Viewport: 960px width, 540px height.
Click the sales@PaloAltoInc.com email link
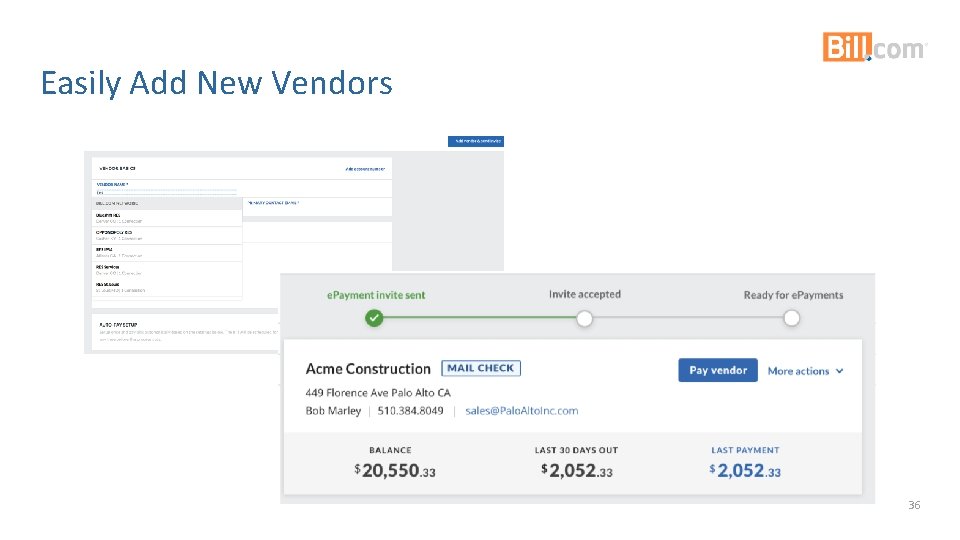coord(522,411)
